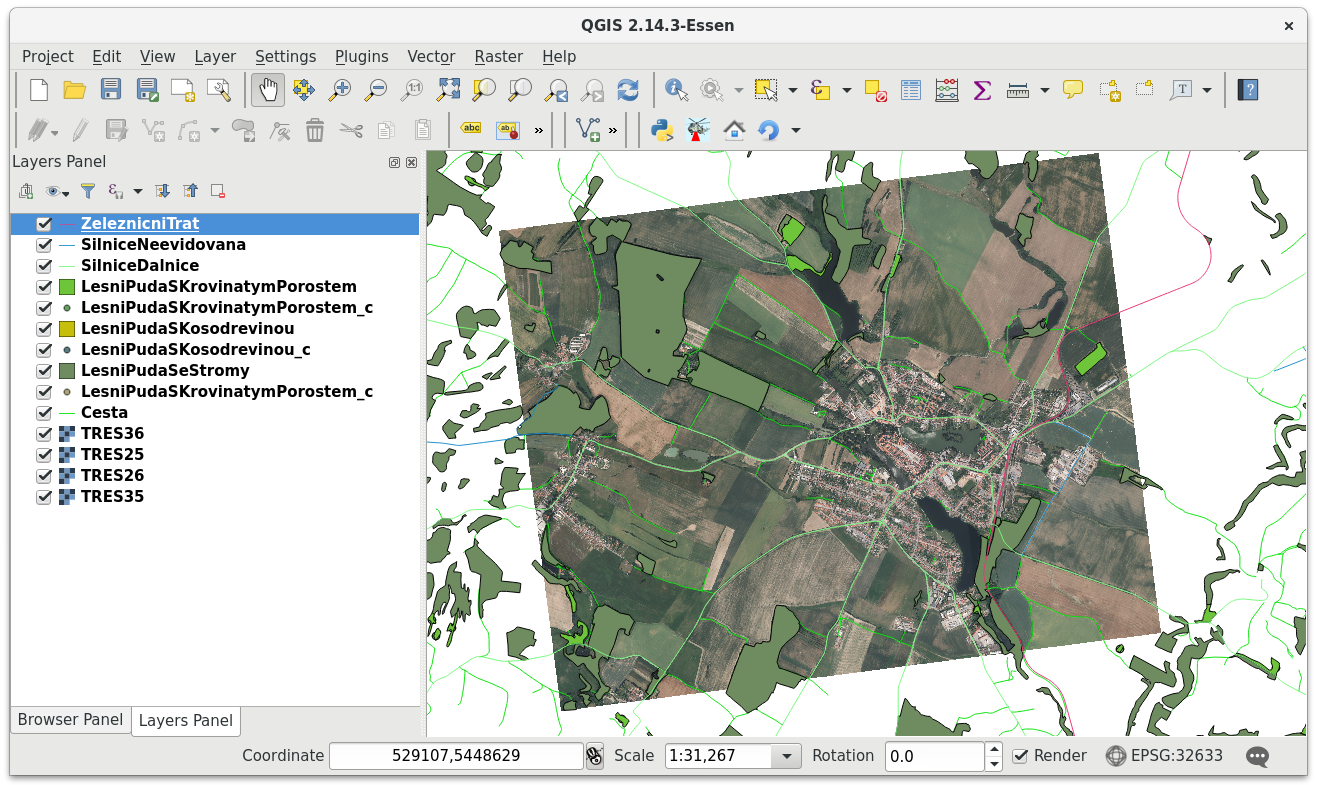
Task: Click the Layer Labeling Options abc icon
Action: click(471, 130)
